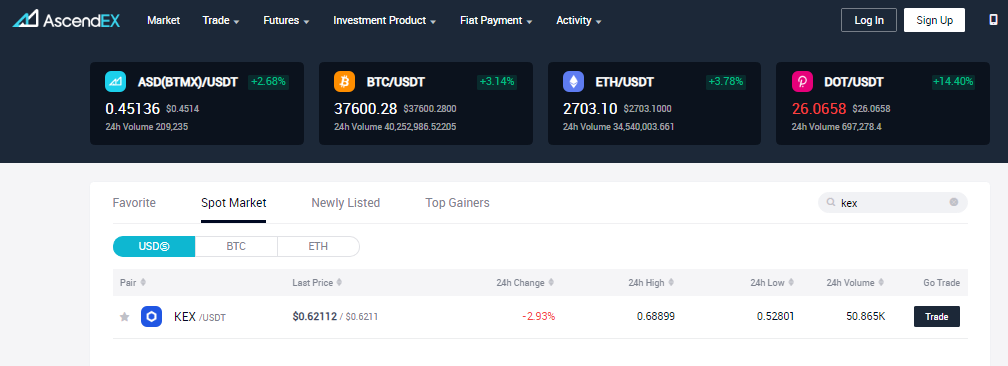Click 24h Volume 34,540,003.661 text
1008x366 pixels.
(x=618, y=127)
